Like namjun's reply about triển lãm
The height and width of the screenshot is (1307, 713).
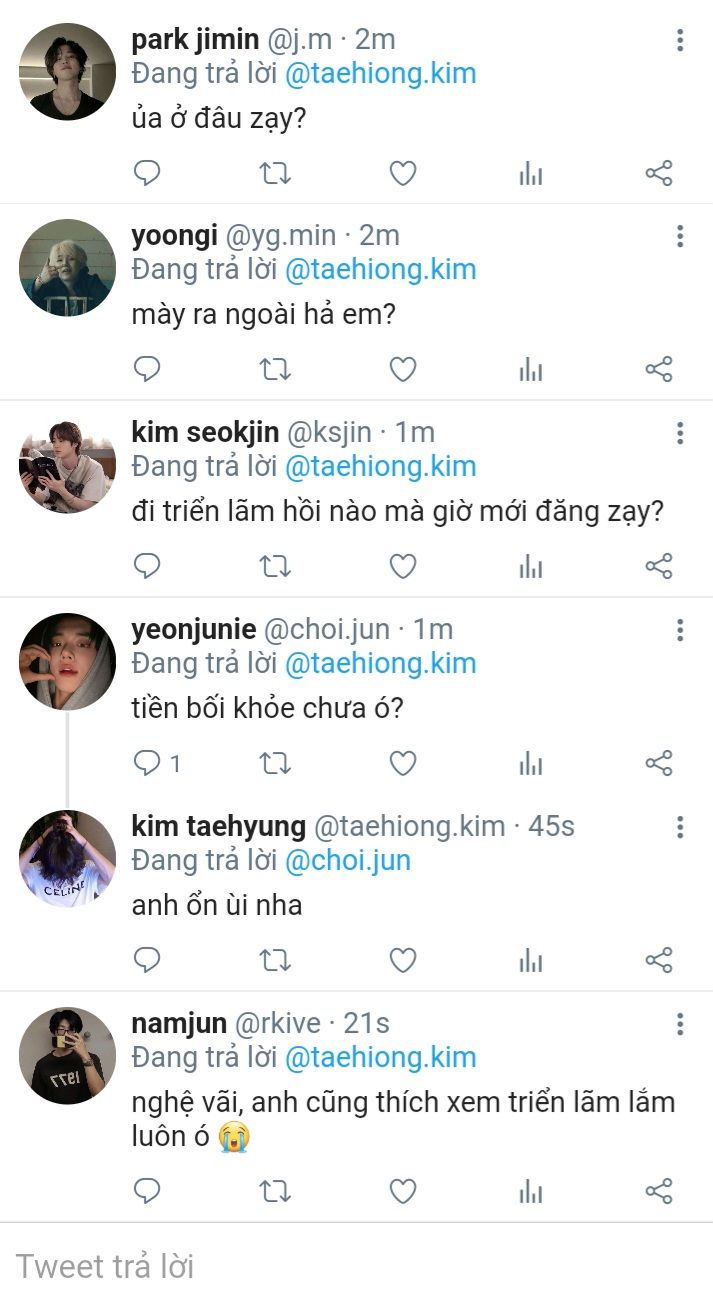point(402,1191)
